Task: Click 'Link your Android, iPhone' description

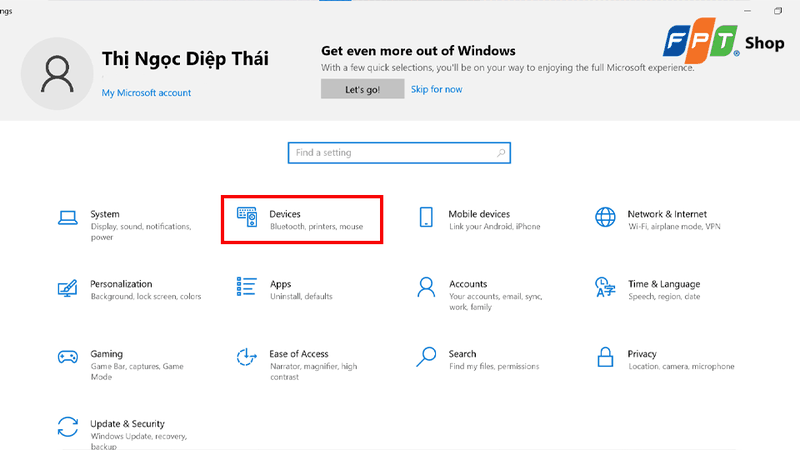Action: (494, 227)
